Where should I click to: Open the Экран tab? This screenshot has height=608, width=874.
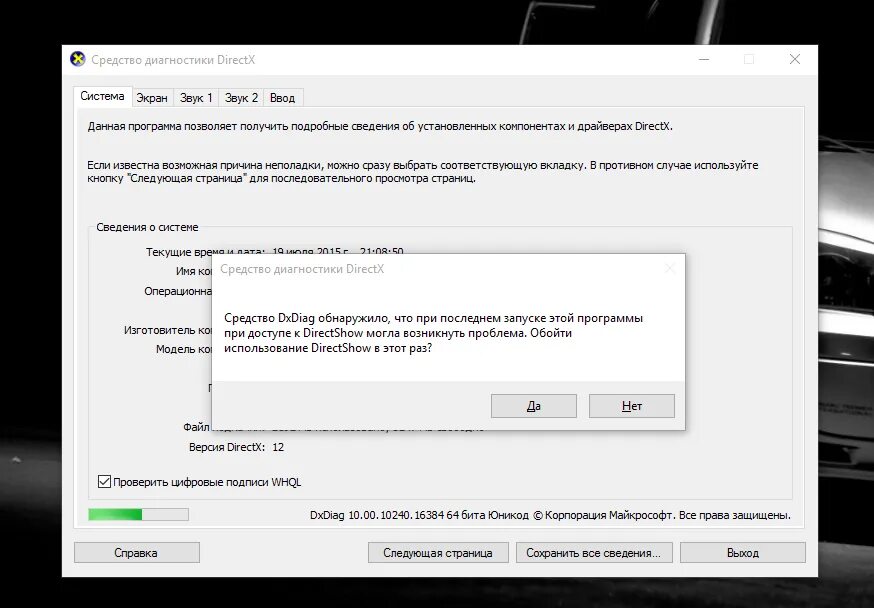(152, 98)
